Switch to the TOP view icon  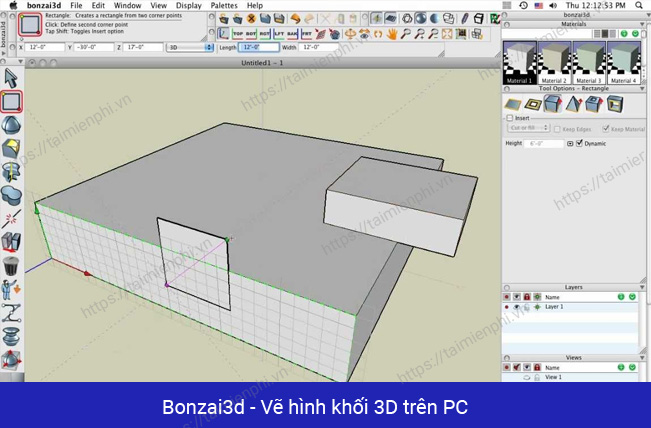[238, 33]
